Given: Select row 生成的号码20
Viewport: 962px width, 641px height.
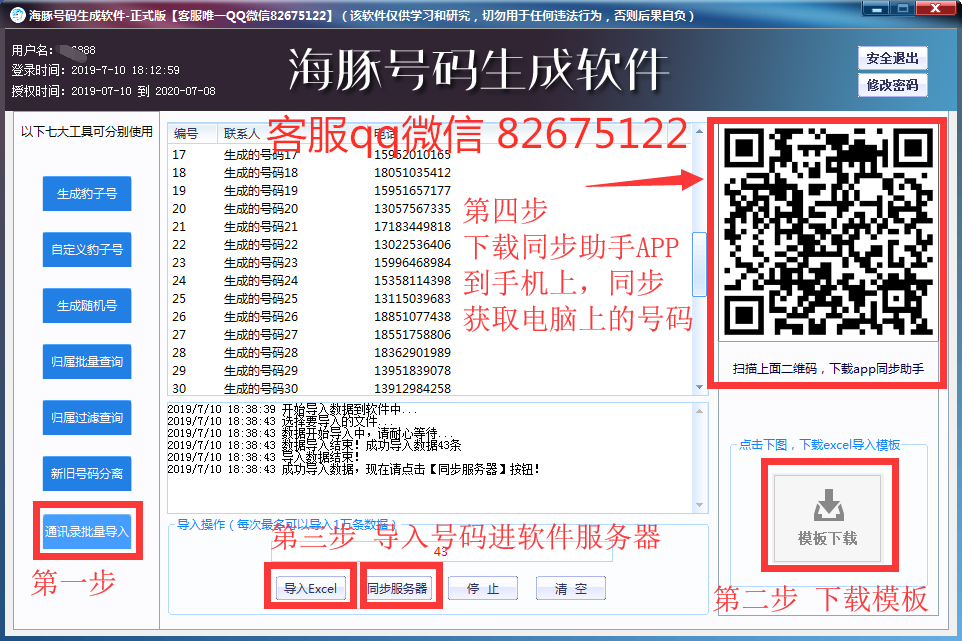Looking at the screenshot, I should 429,209.
